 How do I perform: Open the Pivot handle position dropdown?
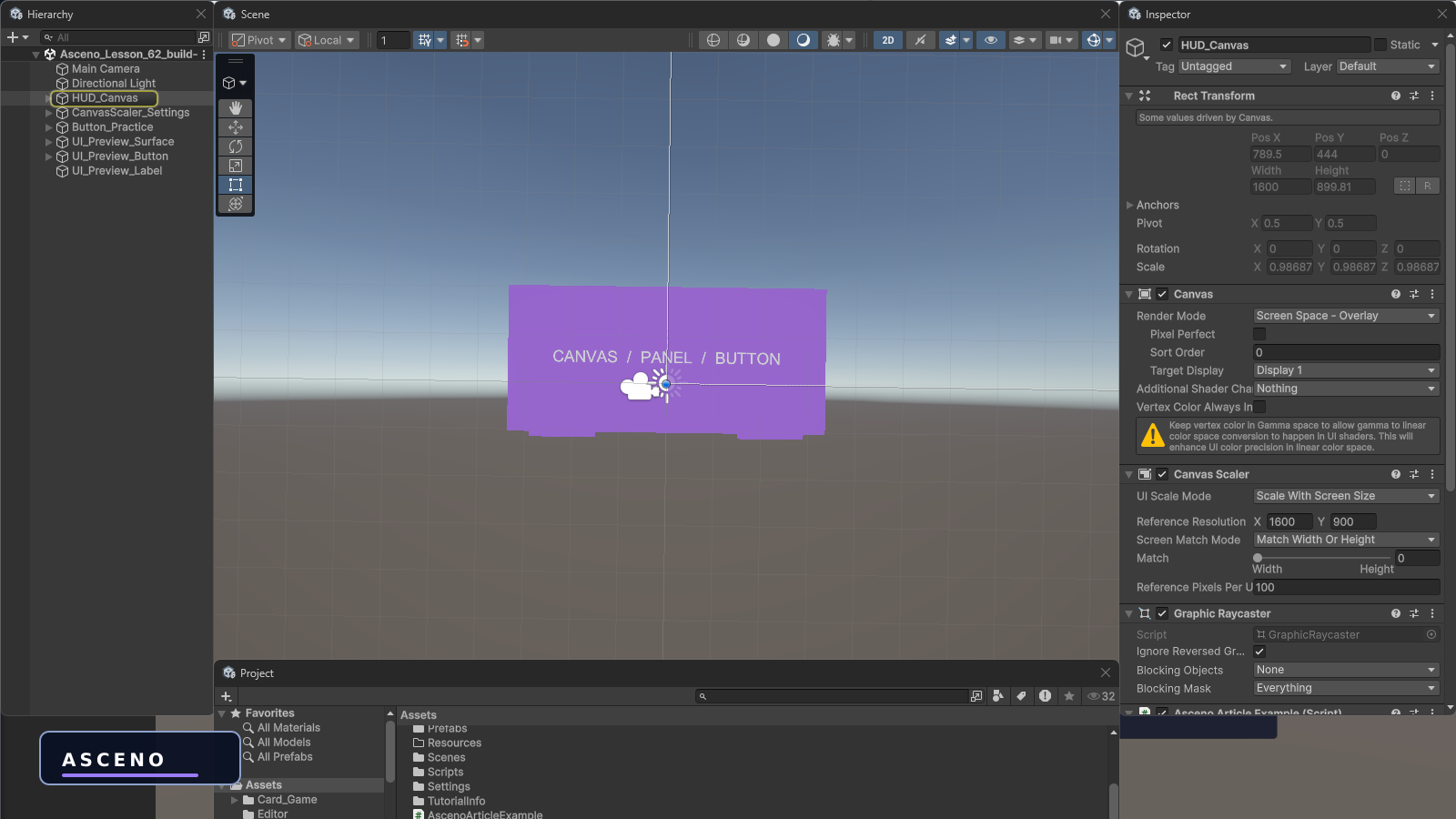click(x=258, y=40)
